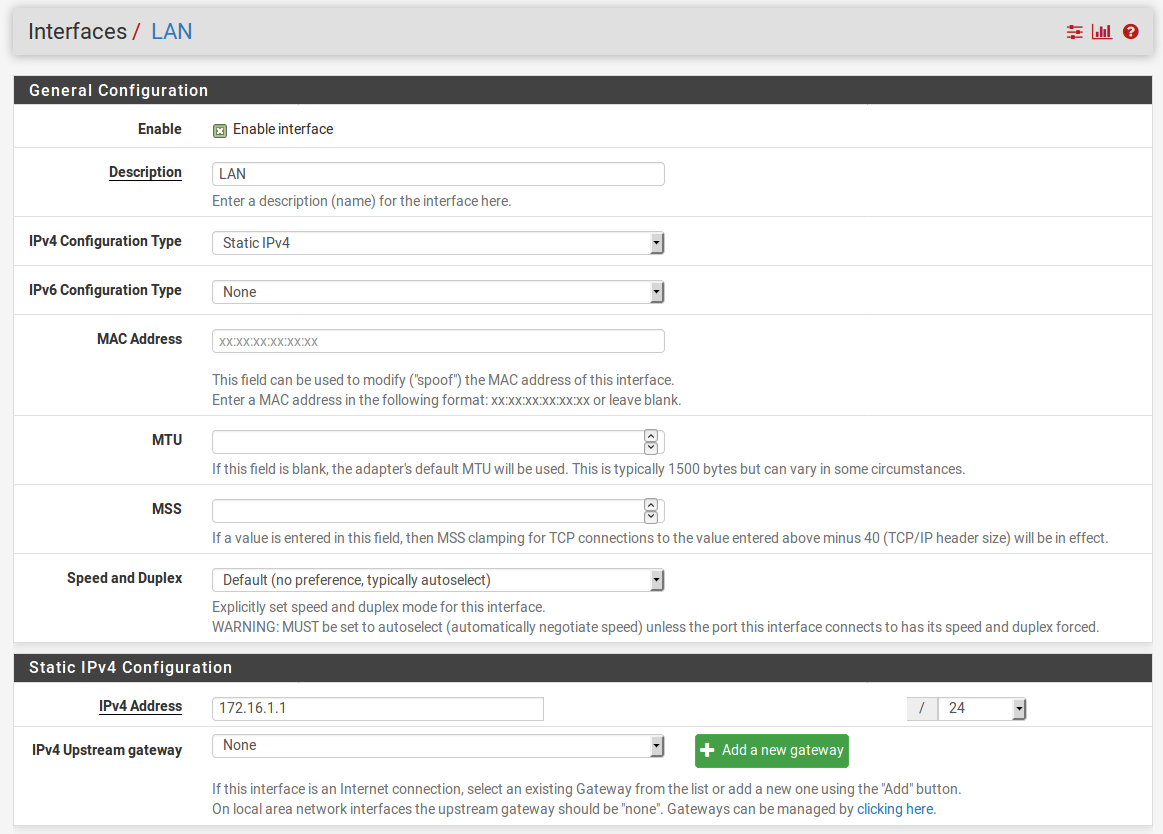Click the MTU input field
This screenshot has height=834, width=1163.
tap(426, 442)
